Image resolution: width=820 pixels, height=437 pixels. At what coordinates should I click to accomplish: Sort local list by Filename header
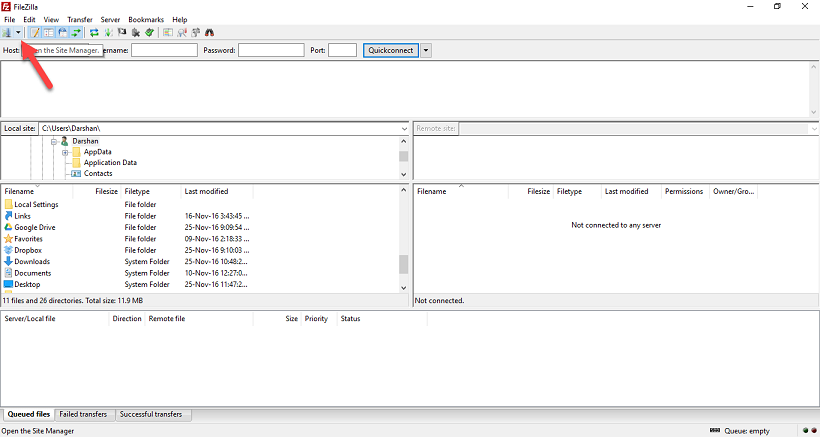(37, 191)
